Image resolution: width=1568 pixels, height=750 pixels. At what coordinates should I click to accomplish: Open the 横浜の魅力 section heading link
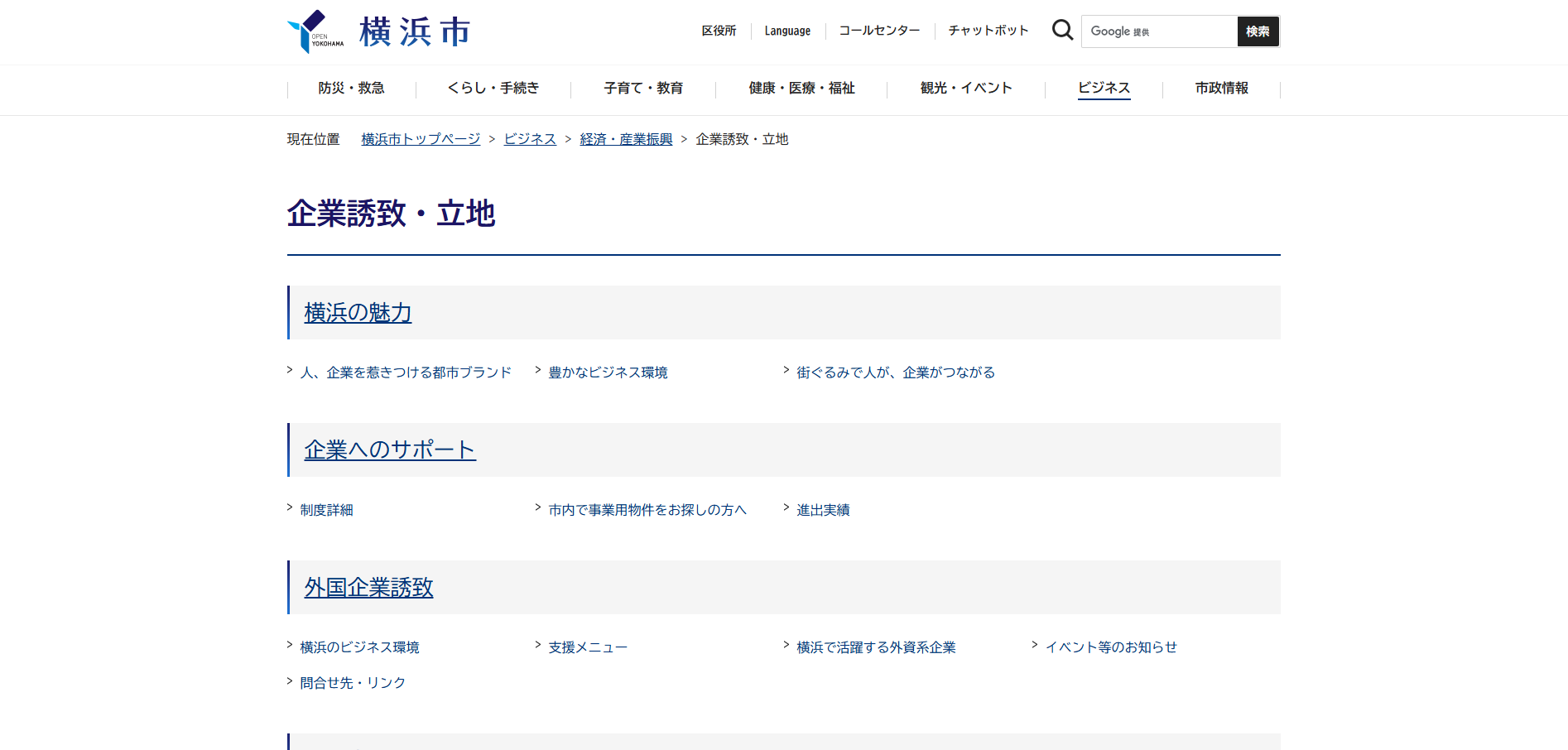[358, 312]
